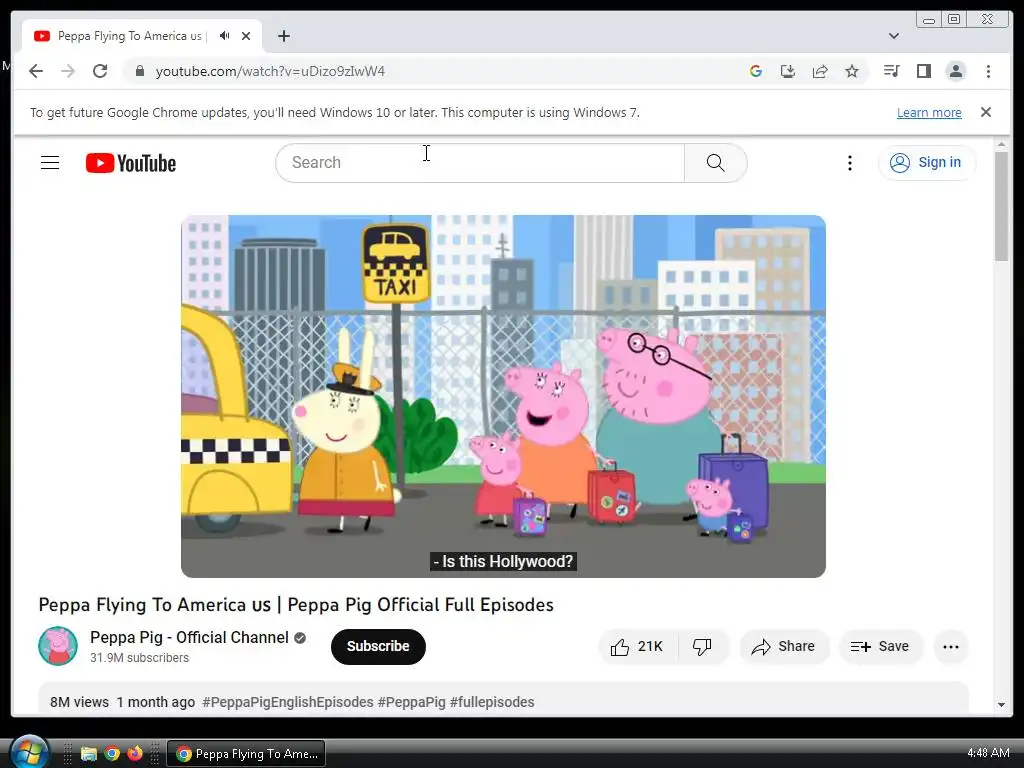This screenshot has width=1024, height=768.
Task: Click the scrollbar down arrow
Action: 1001,705
